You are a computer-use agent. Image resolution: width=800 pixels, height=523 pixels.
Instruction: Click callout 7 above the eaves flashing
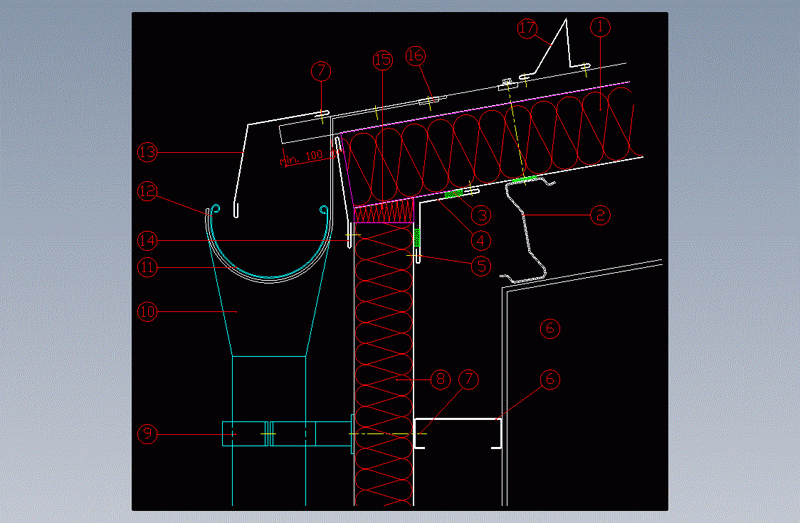pos(319,72)
